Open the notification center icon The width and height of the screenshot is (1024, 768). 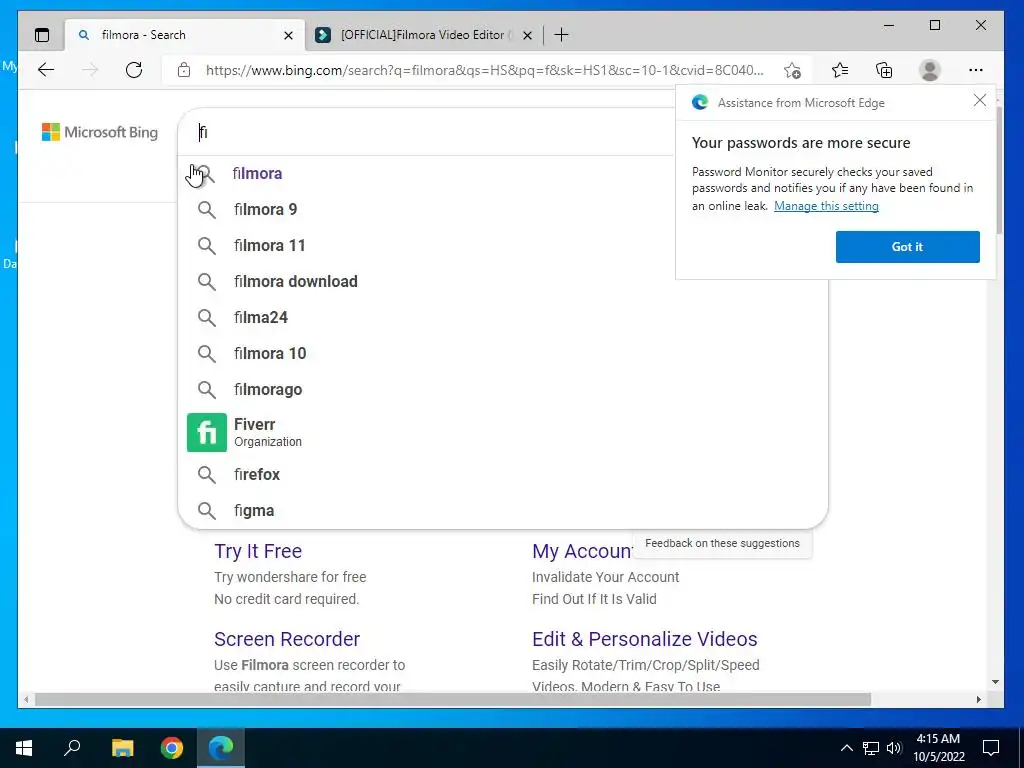coord(991,748)
